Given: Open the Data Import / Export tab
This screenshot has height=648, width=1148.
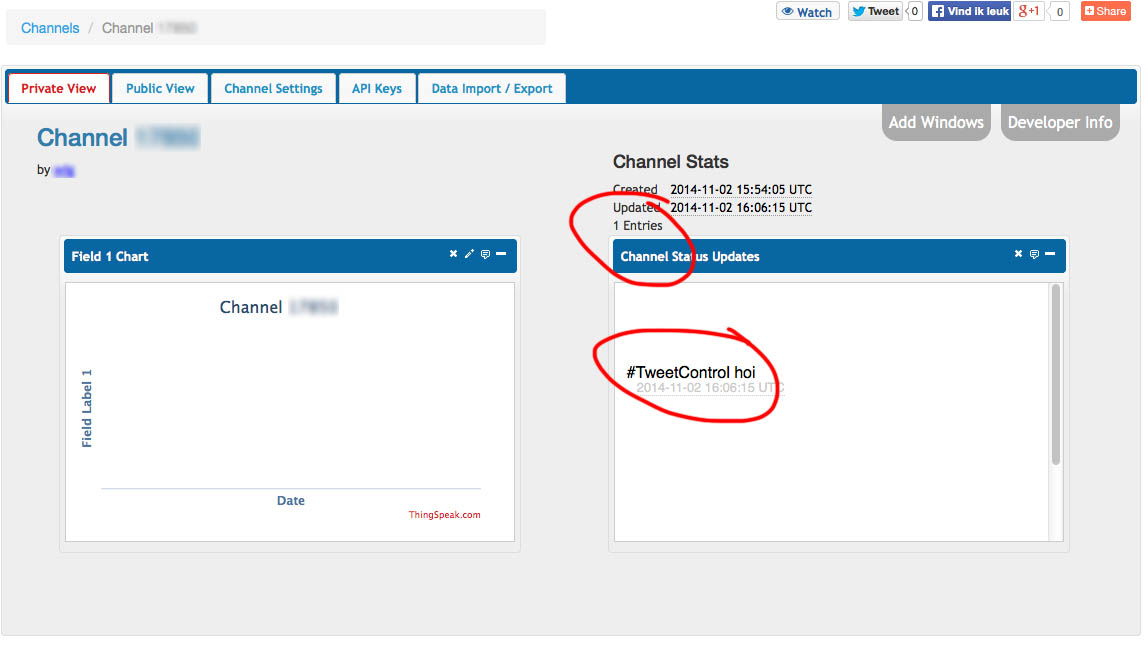Looking at the screenshot, I should pos(491,89).
